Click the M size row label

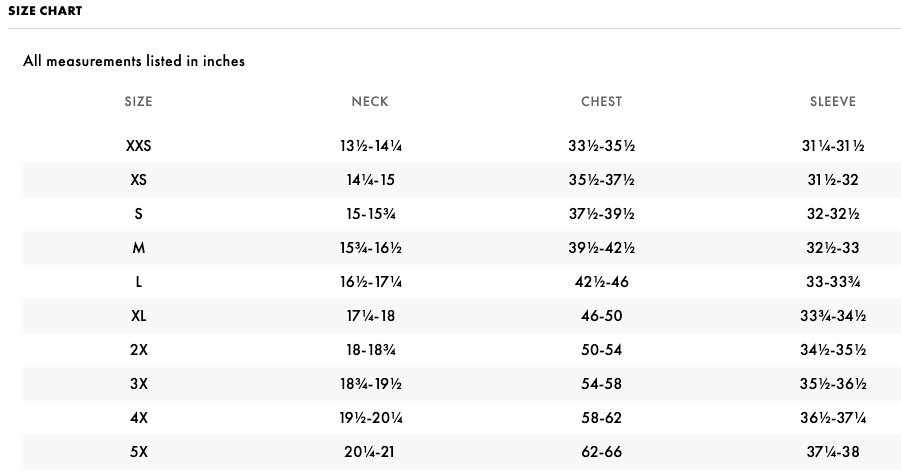[x=138, y=248]
